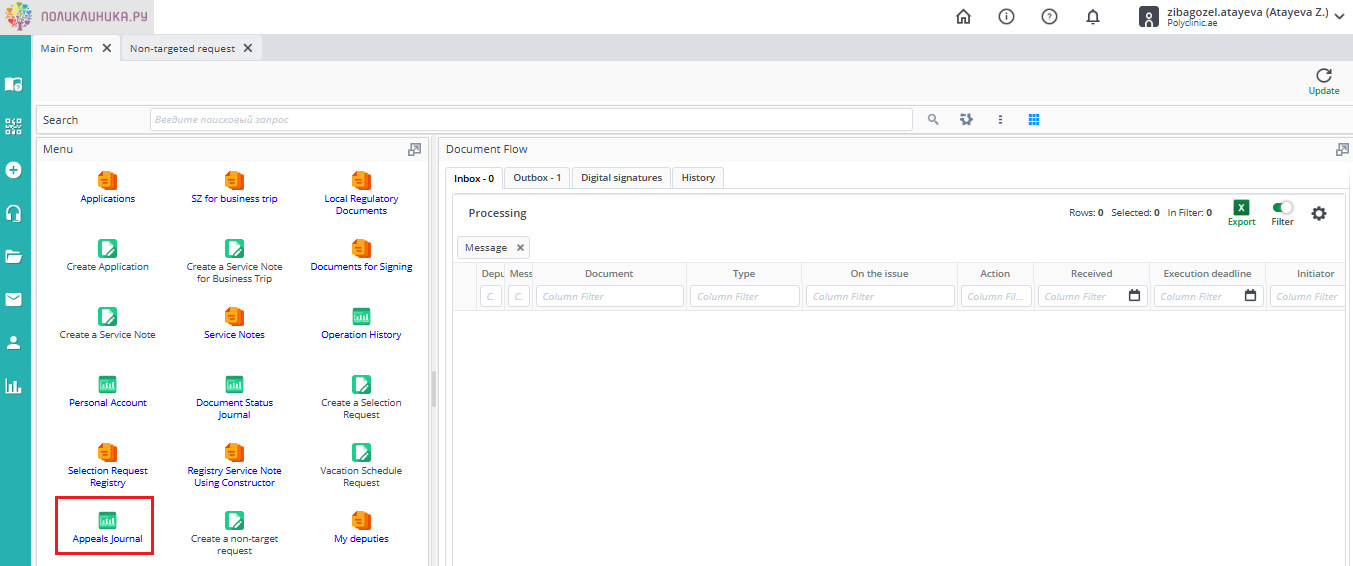Viewport: 1353px width, 566px height.
Task: Switch to the Outbox tab
Action: (536, 178)
